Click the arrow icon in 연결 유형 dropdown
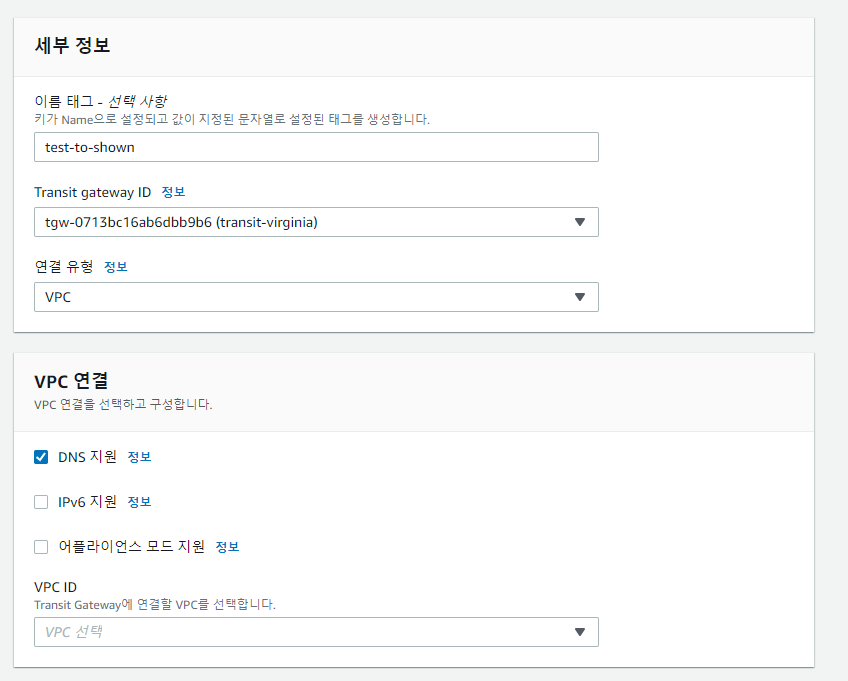The image size is (848, 681). [580, 297]
